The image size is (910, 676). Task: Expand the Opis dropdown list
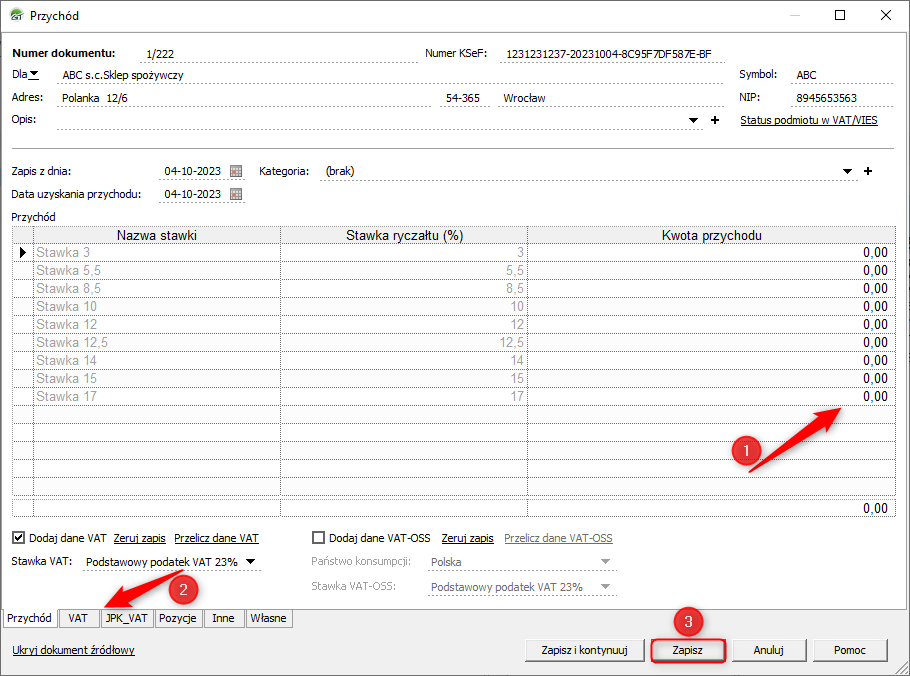coord(693,121)
